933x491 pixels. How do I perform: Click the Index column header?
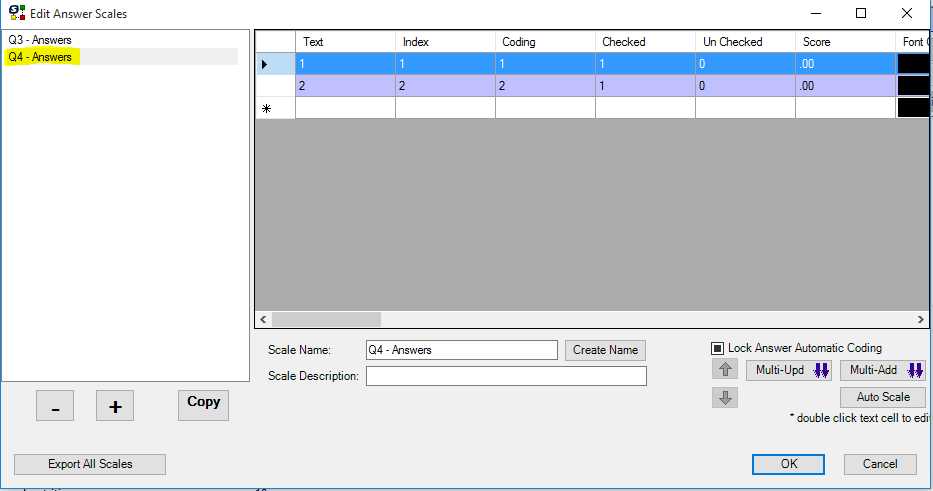[x=445, y=42]
